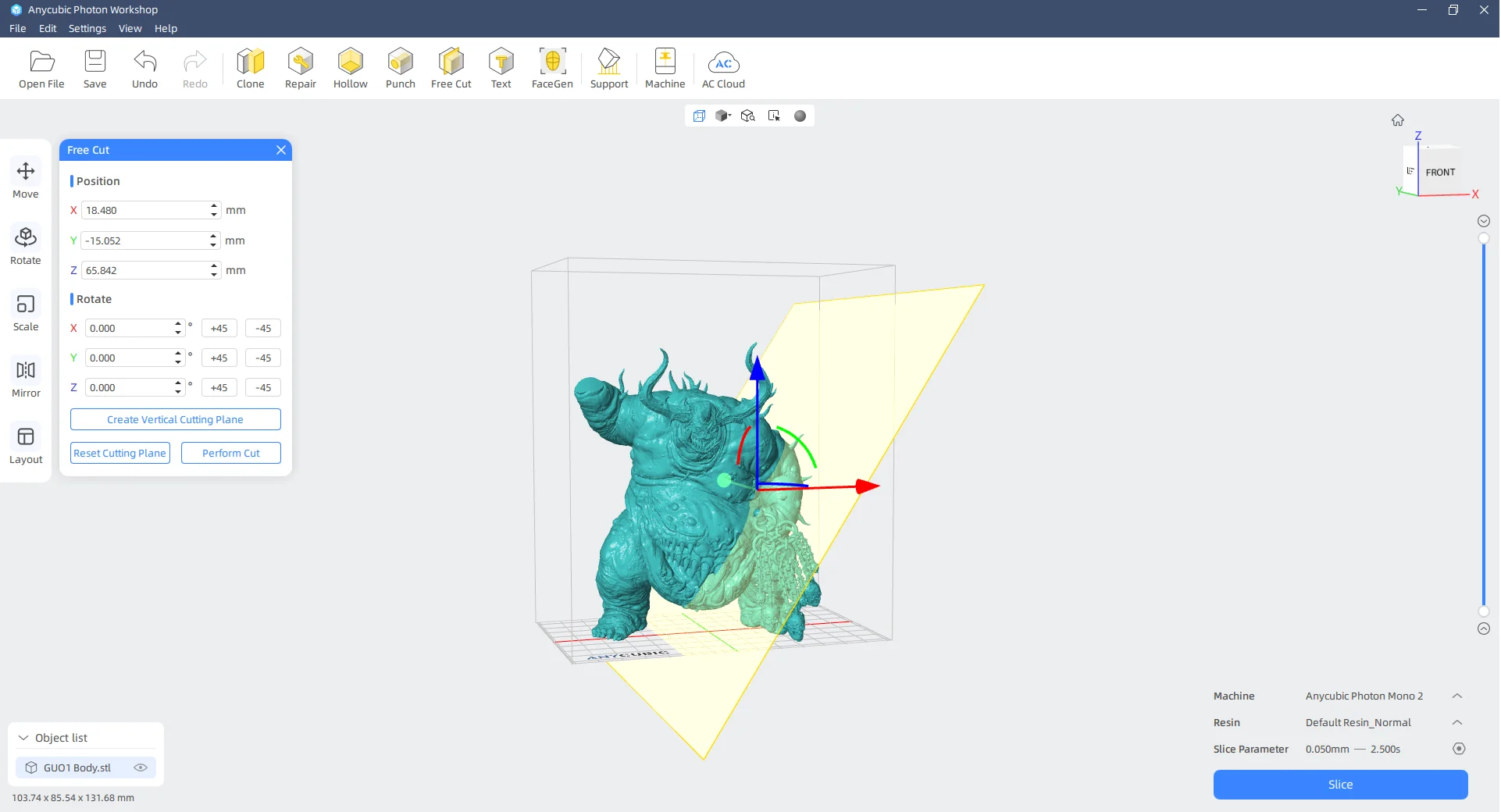Open the Settings menu
The height and width of the screenshot is (812, 1501).
pyautogui.click(x=87, y=28)
